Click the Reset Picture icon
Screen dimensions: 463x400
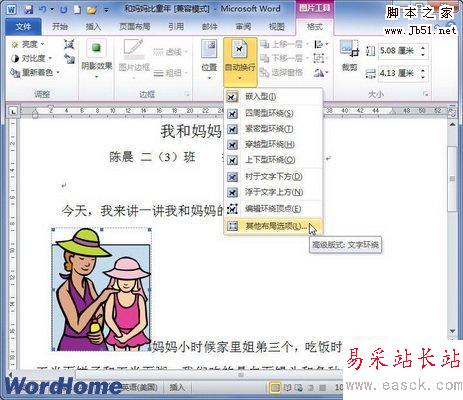tap(69, 59)
